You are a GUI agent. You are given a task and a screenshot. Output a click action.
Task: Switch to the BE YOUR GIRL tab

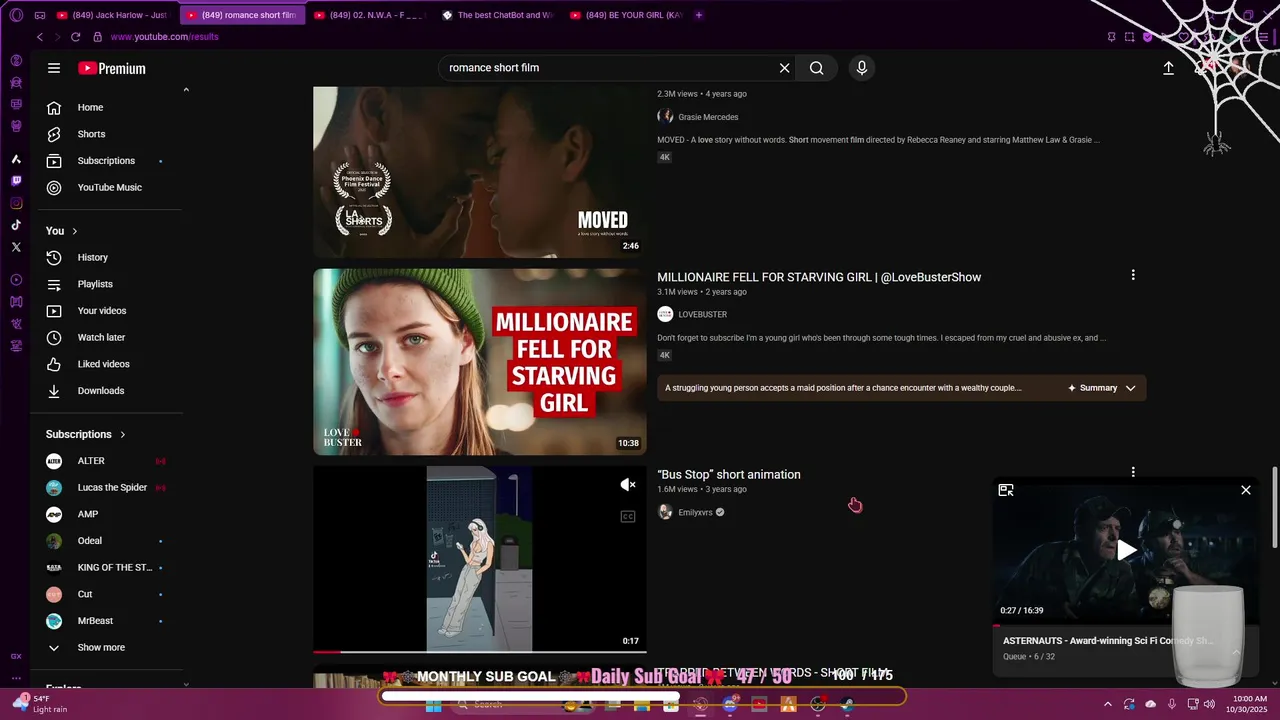(x=625, y=15)
